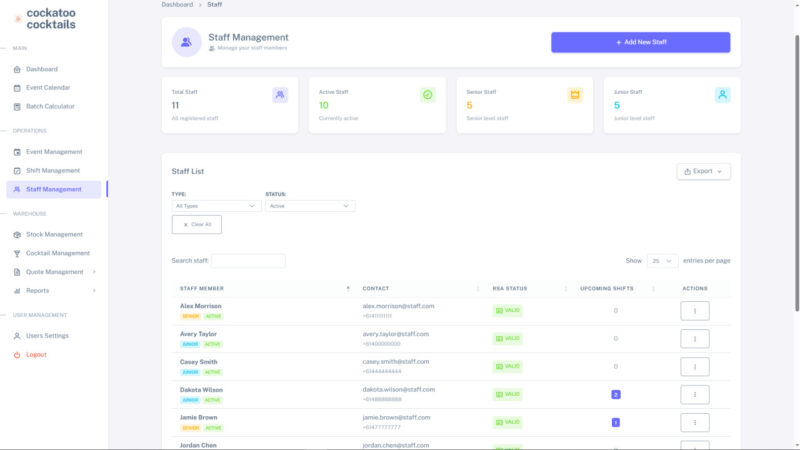Focus the Search staff input field

(x=248, y=261)
